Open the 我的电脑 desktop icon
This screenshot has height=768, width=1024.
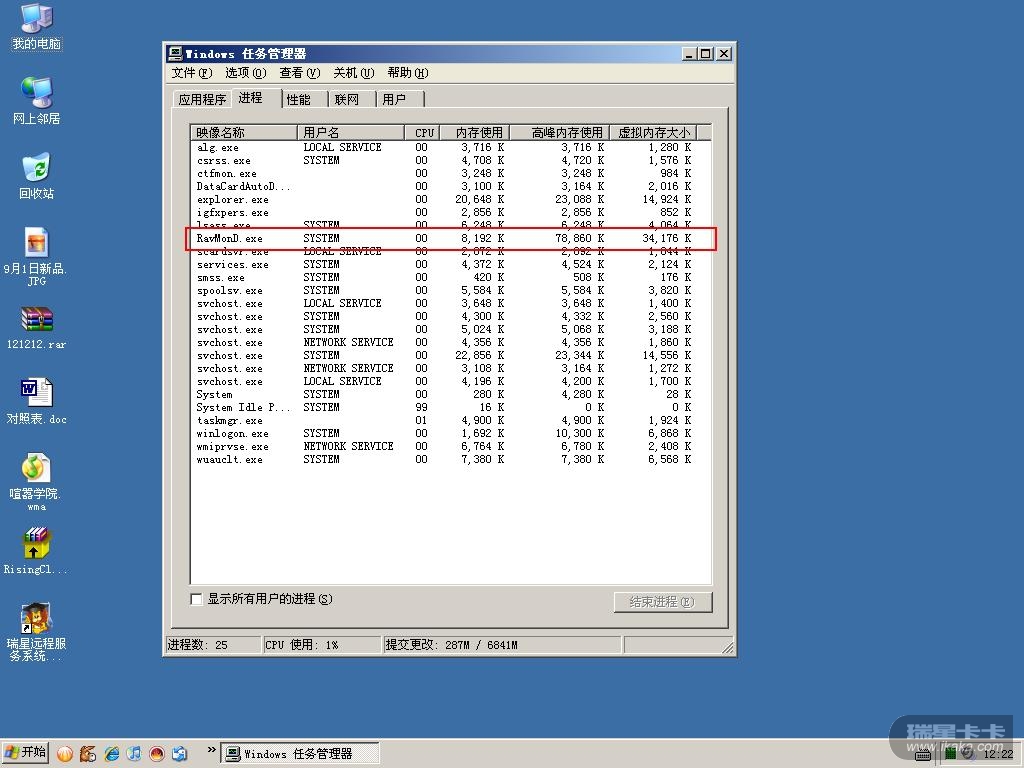click(x=36, y=20)
